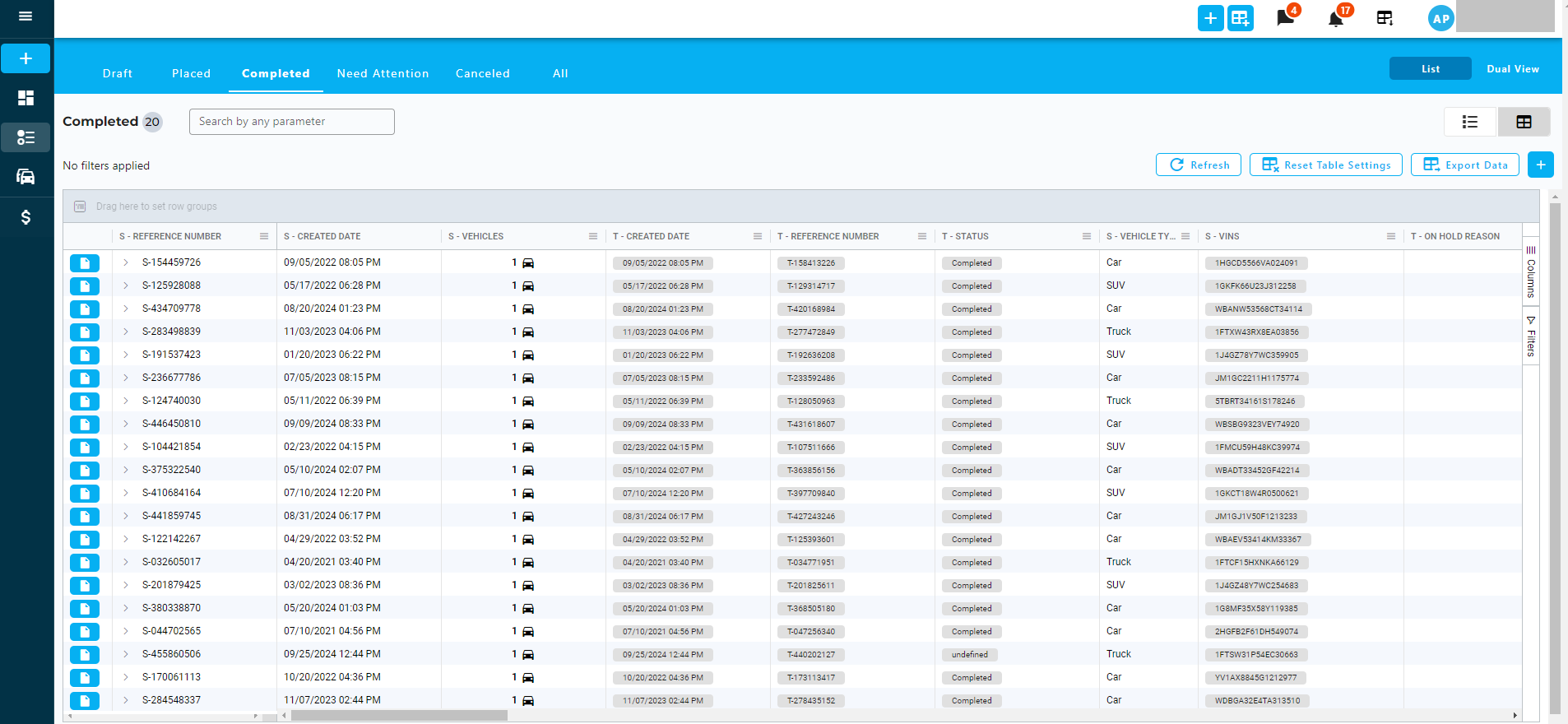Open document icon for S-236677786 row
The image size is (1568, 724).
coord(85,378)
